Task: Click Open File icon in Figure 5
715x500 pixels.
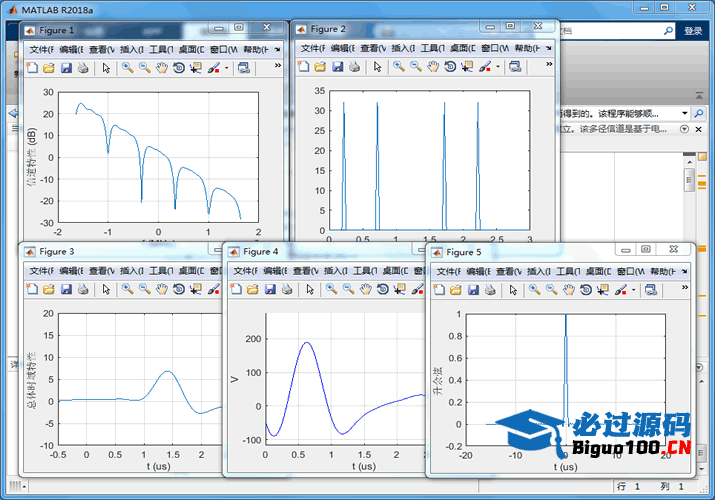Action: pos(456,290)
